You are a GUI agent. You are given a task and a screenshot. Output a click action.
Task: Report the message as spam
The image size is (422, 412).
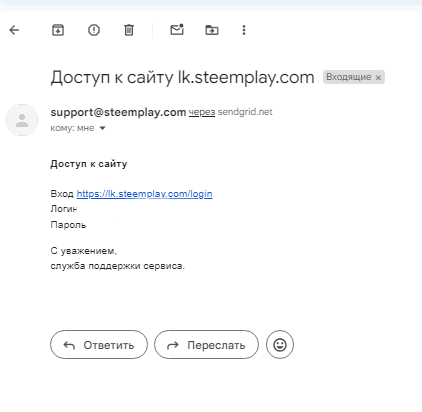click(x=94, y=30)
